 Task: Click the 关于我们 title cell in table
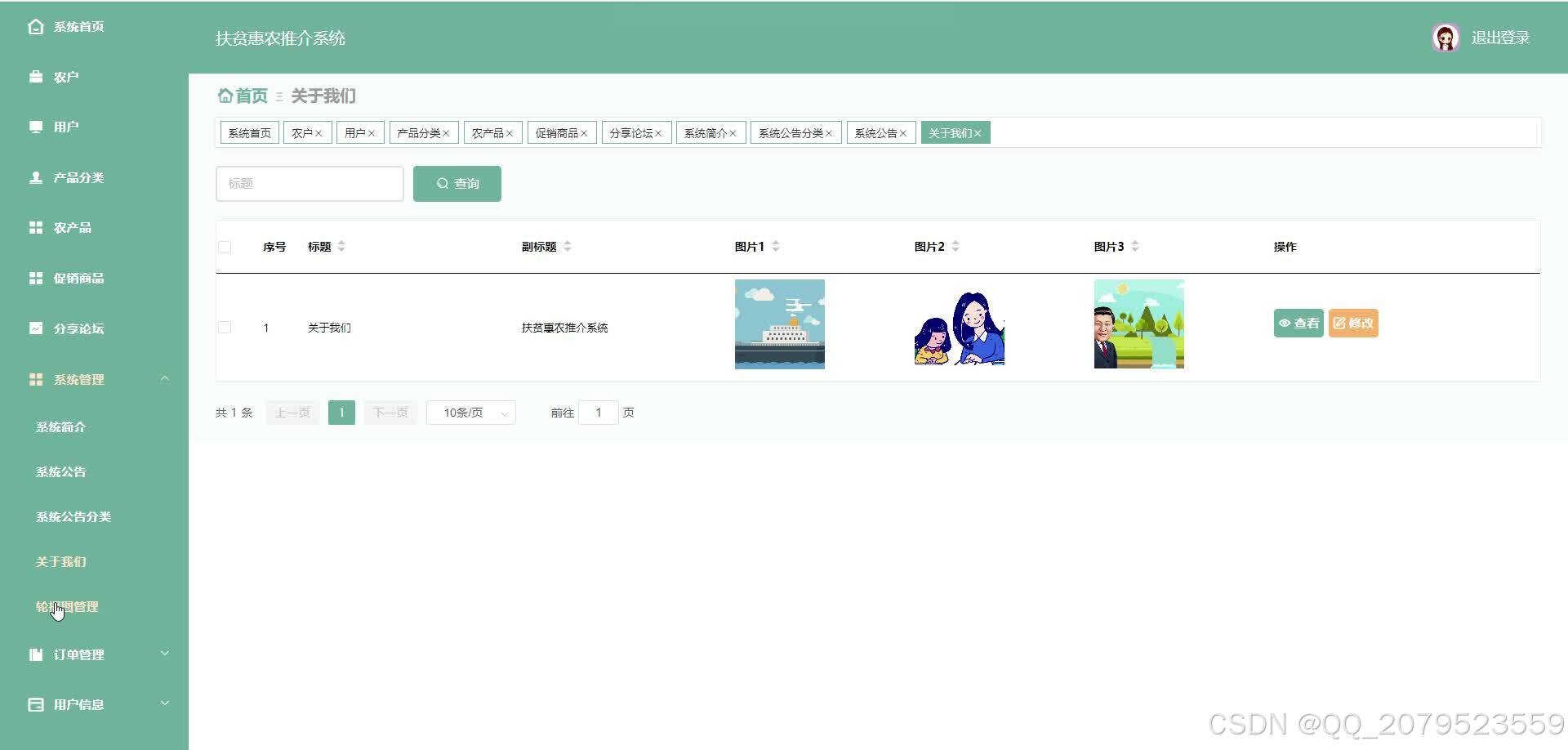(329, 328)
